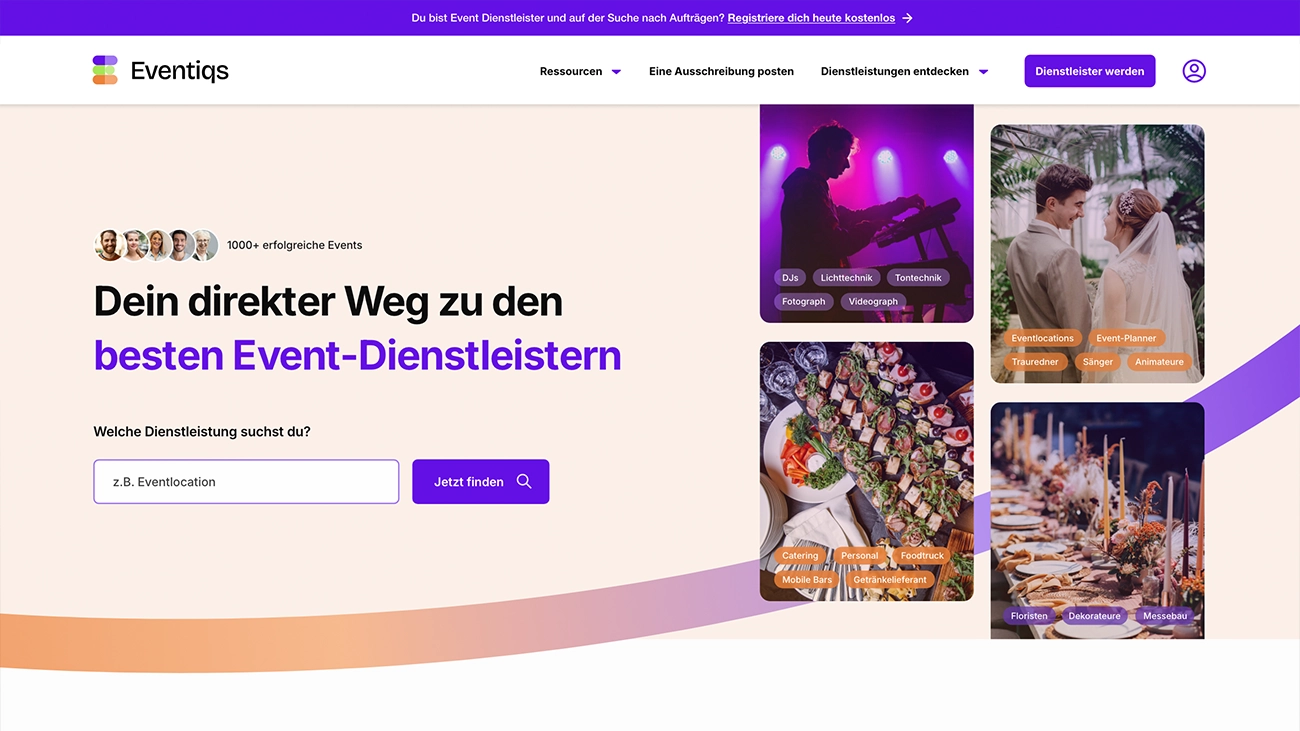Select the Fotograph category tag
This screenshot has width=1300, height=731.
803,300
